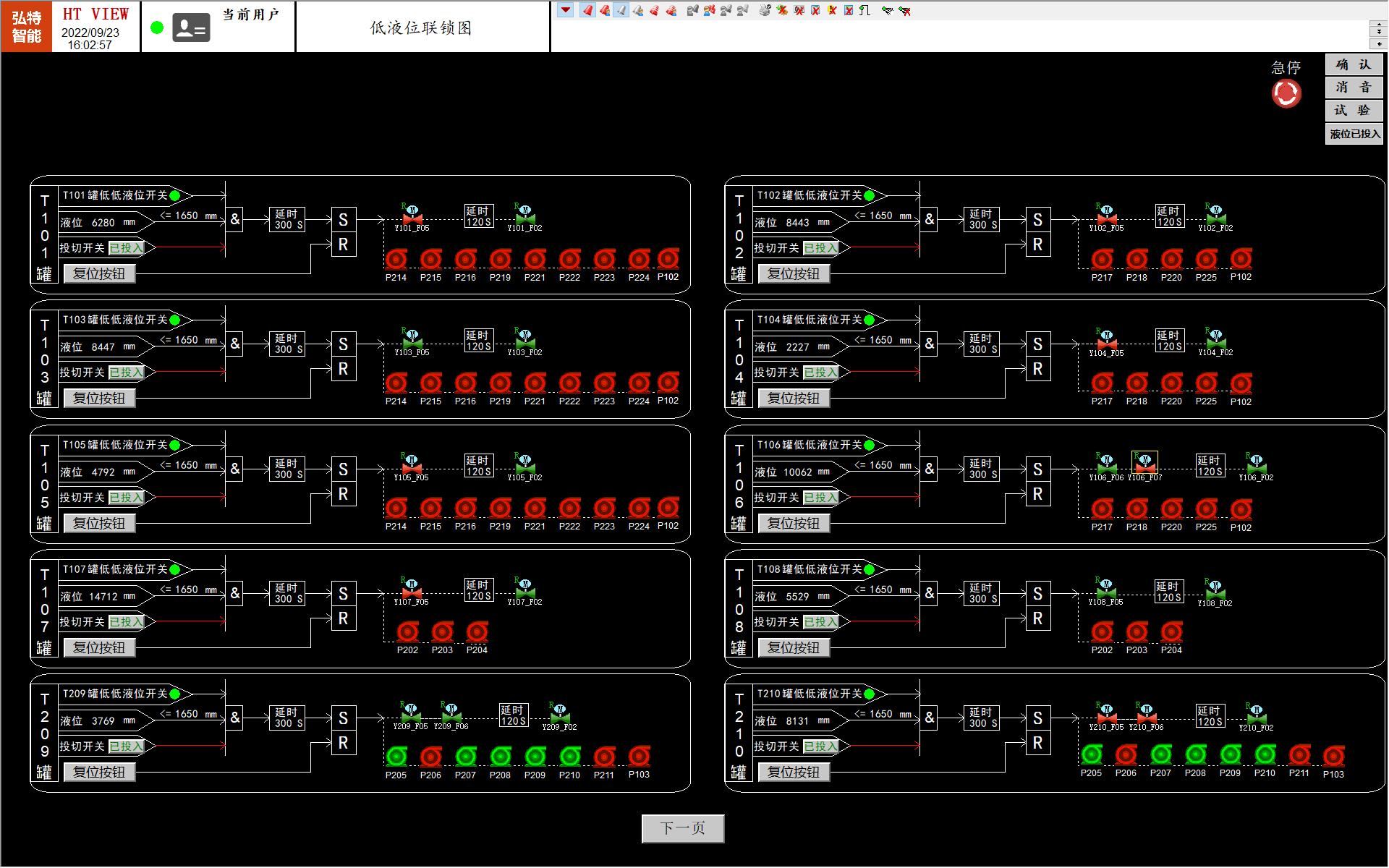Click the printer icon in alarm toolbar
Viewport: 1389px width, 868px height.
tap(765, 10)
